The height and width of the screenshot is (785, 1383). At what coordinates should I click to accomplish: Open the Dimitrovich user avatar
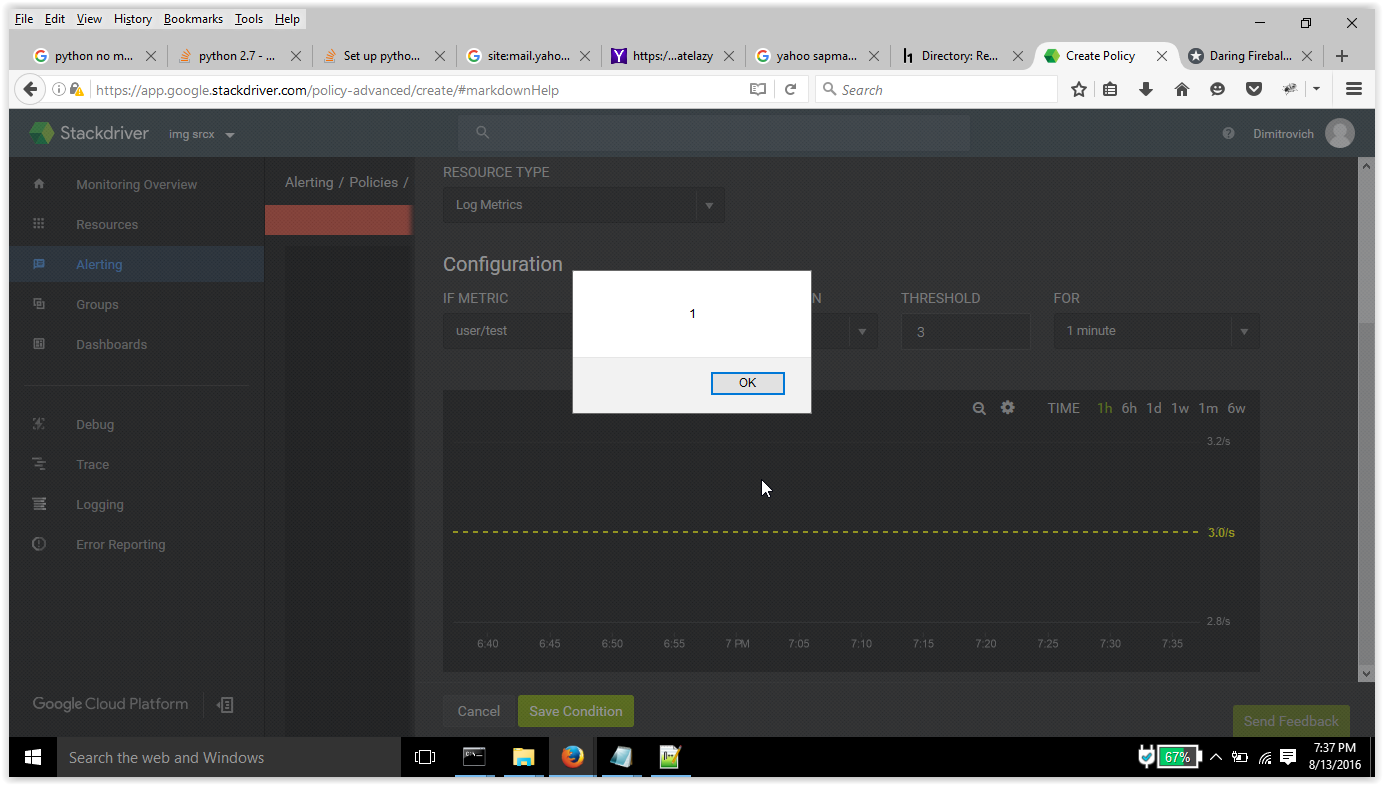1339,133
